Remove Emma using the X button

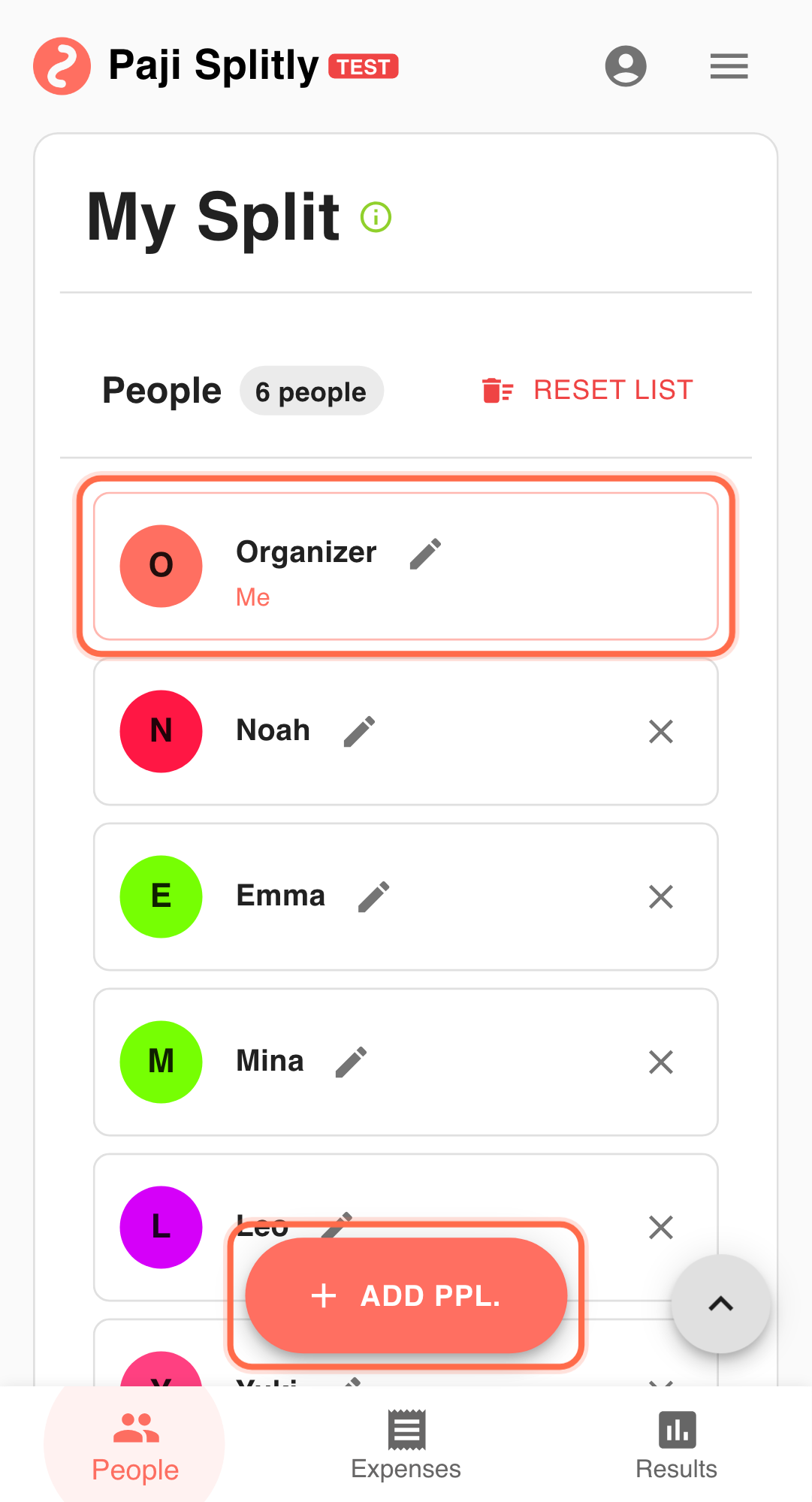click(x=660, y=897)
